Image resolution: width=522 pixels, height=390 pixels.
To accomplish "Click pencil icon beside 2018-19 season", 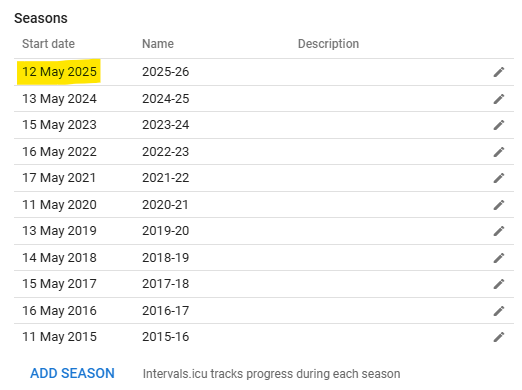I will pyautogui.click(x=499, y=258).
